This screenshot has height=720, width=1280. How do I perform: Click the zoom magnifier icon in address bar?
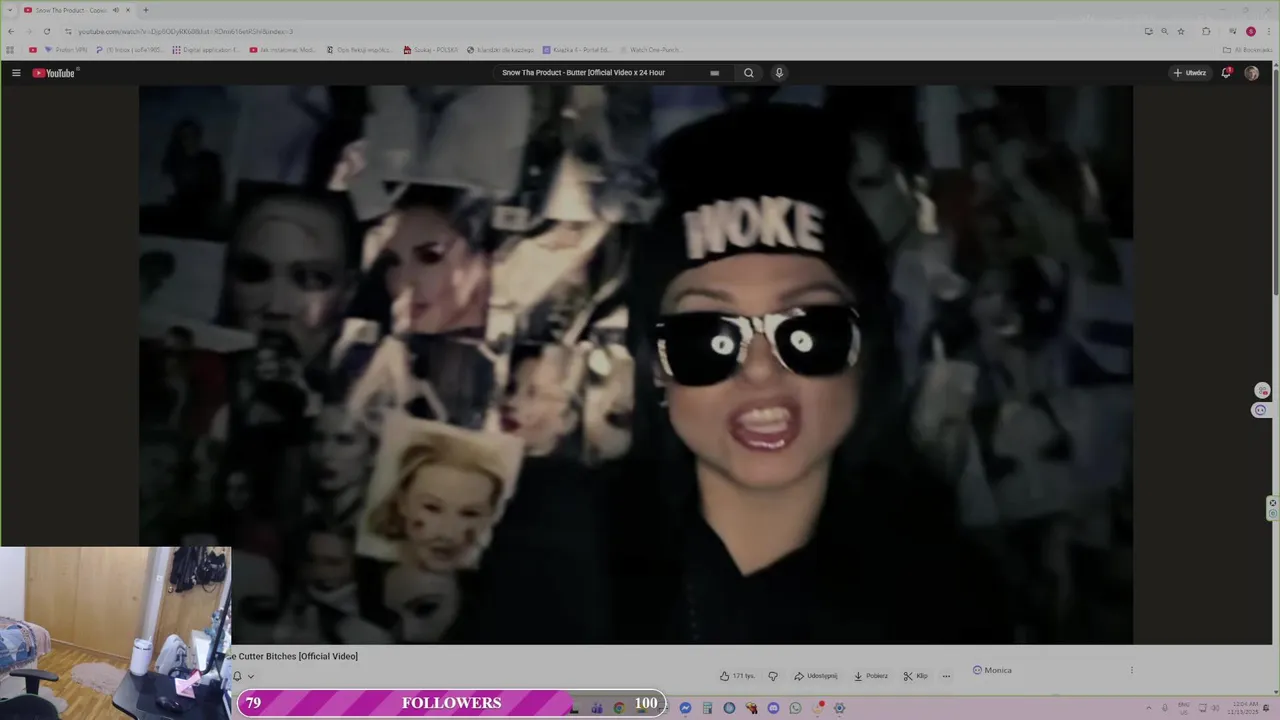1164,31
